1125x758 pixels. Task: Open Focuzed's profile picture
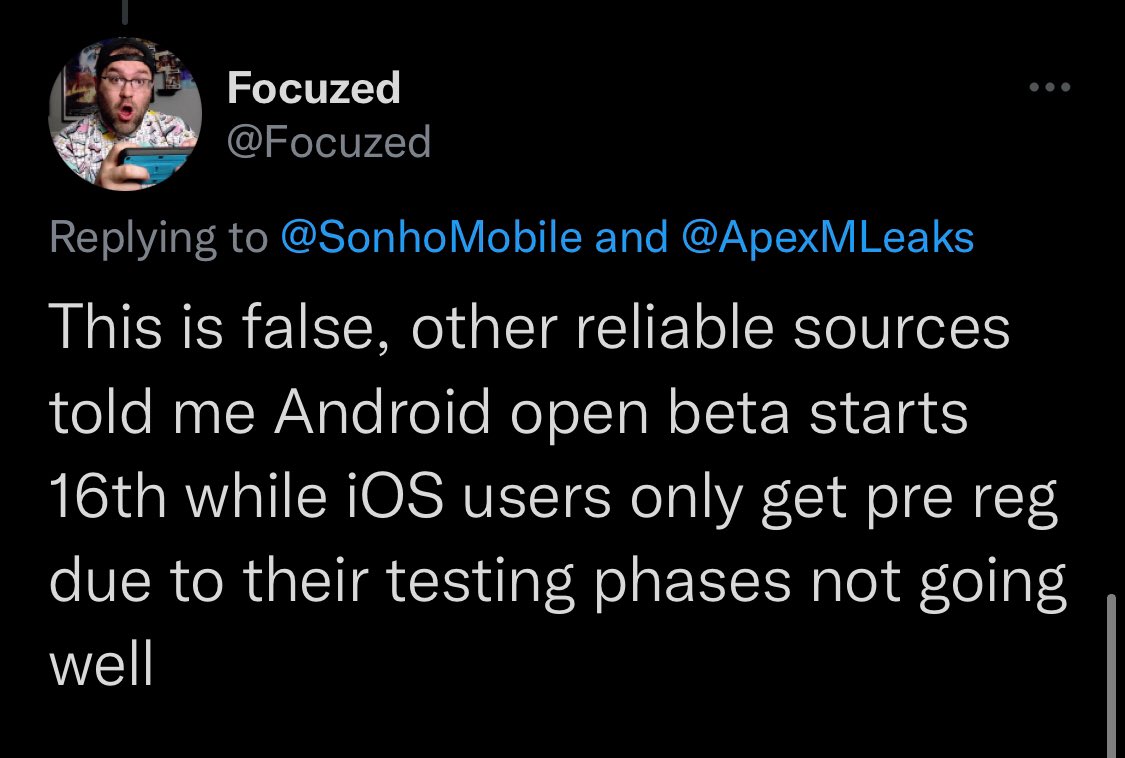(x=125, y=113)
